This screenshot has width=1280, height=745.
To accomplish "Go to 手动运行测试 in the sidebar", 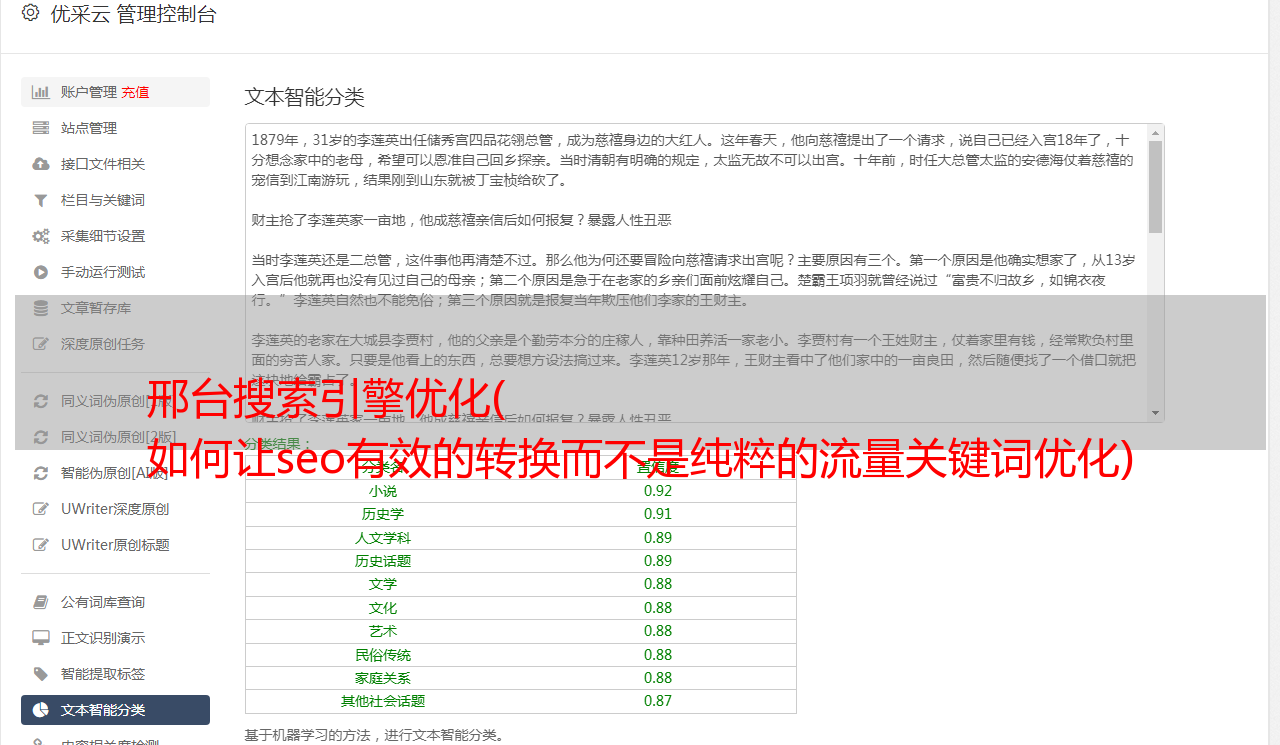I will [x=115, y=272].
